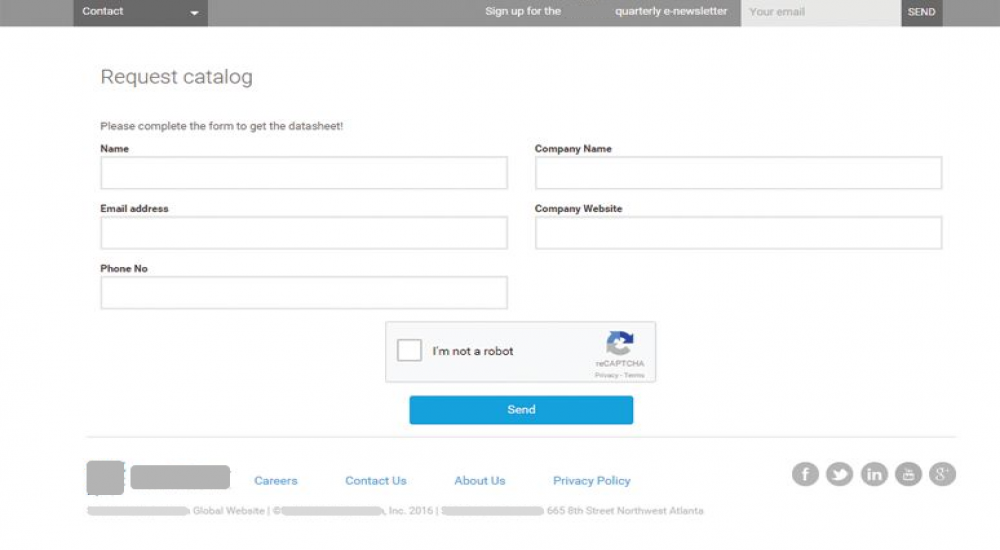Focus the Name input field
Image resolution: width=1000 pixels, height=550 pixels.
[x=304, y=173]
